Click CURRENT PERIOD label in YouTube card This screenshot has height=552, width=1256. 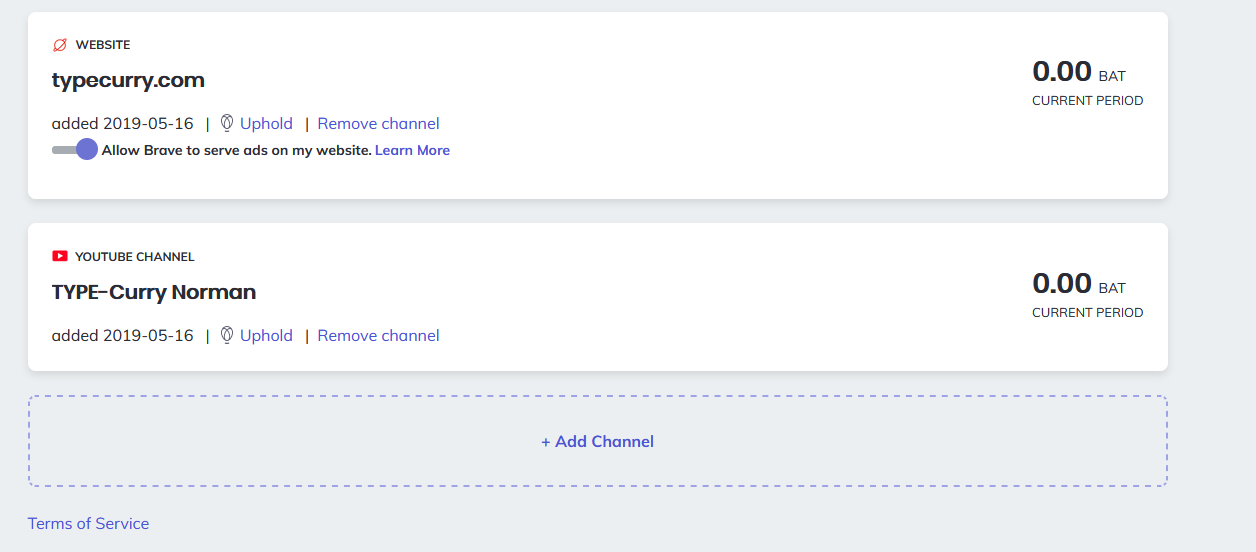1088,313
